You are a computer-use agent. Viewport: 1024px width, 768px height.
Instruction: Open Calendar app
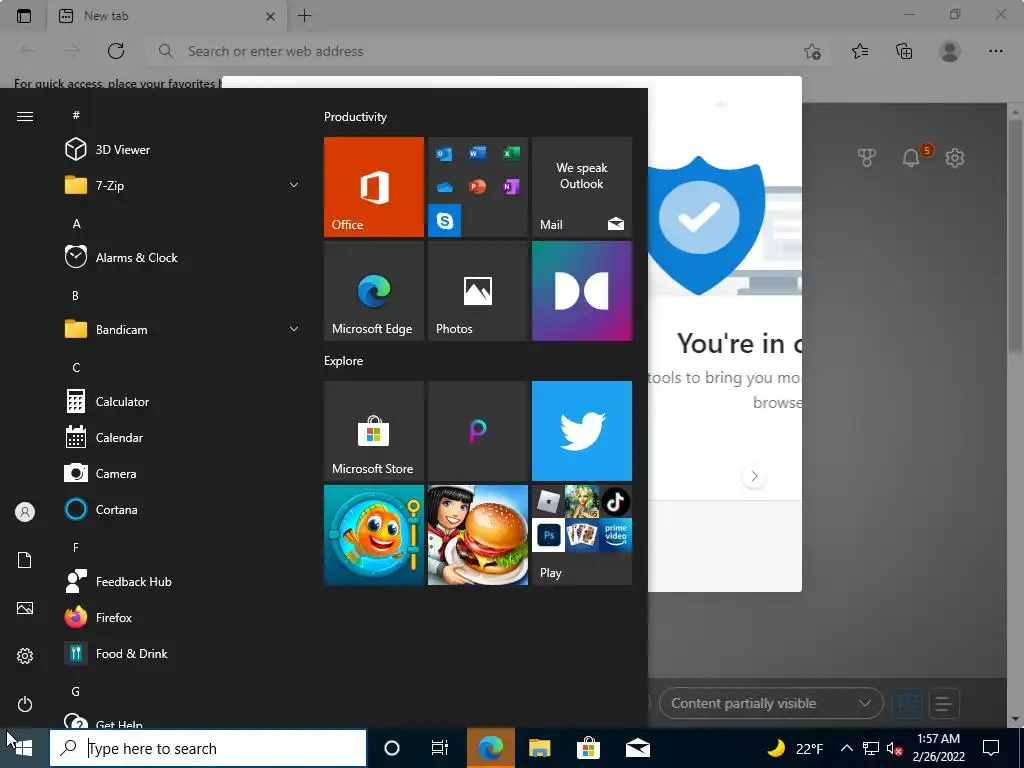183,438
